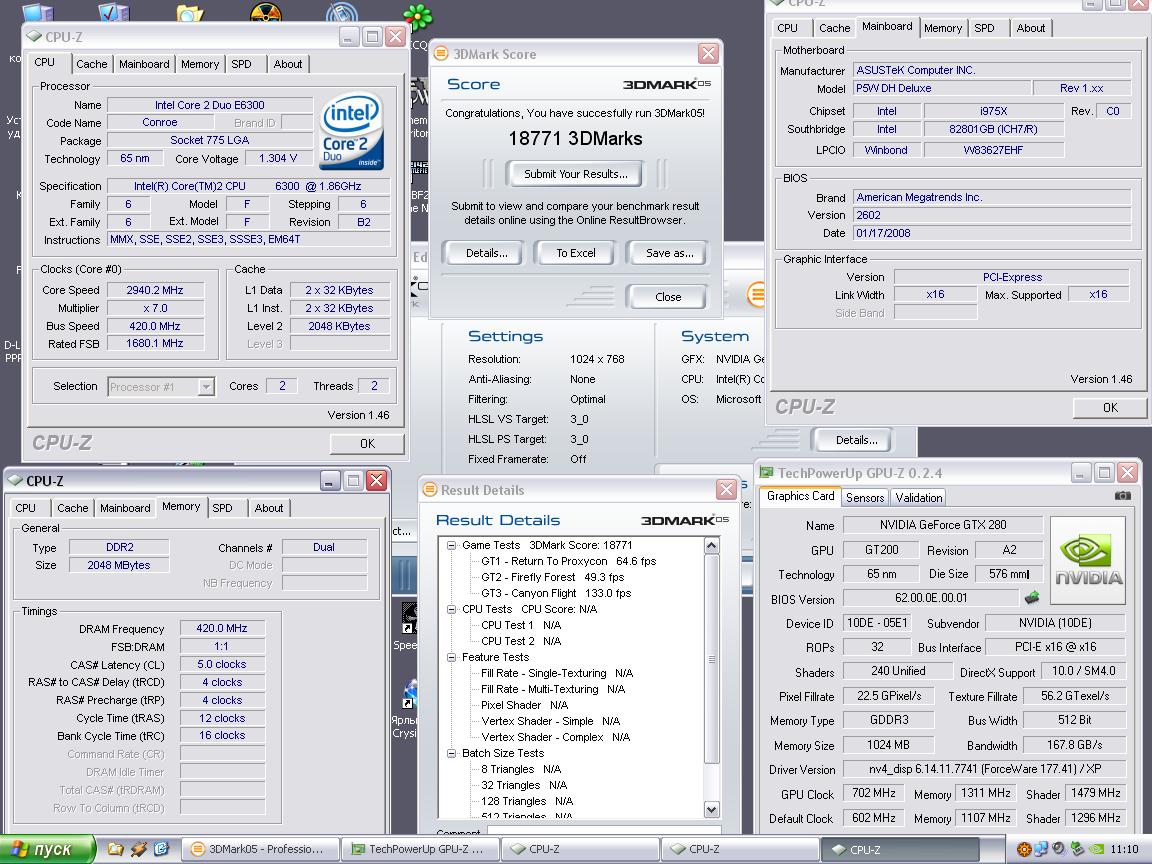Open the quick launch folder icon
Viewport: 1152px width, 864px height.
115,849
